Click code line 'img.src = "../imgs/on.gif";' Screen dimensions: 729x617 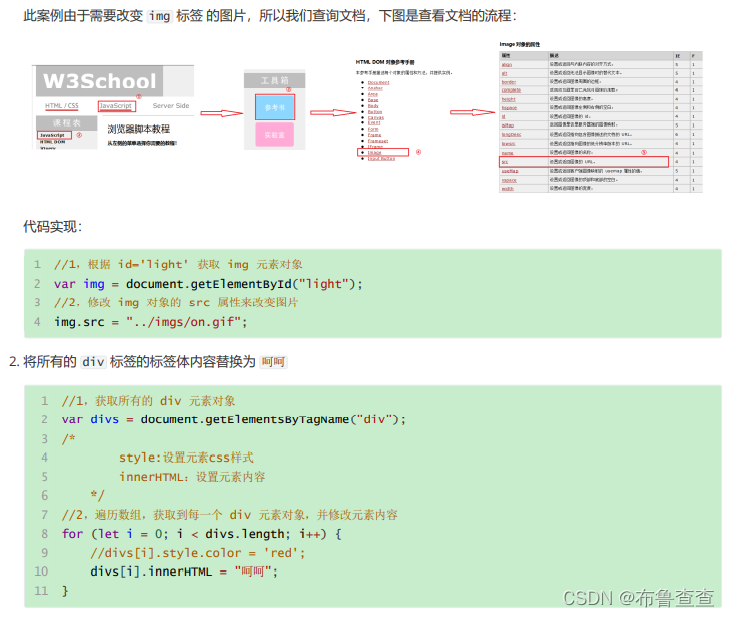(151, 322)
